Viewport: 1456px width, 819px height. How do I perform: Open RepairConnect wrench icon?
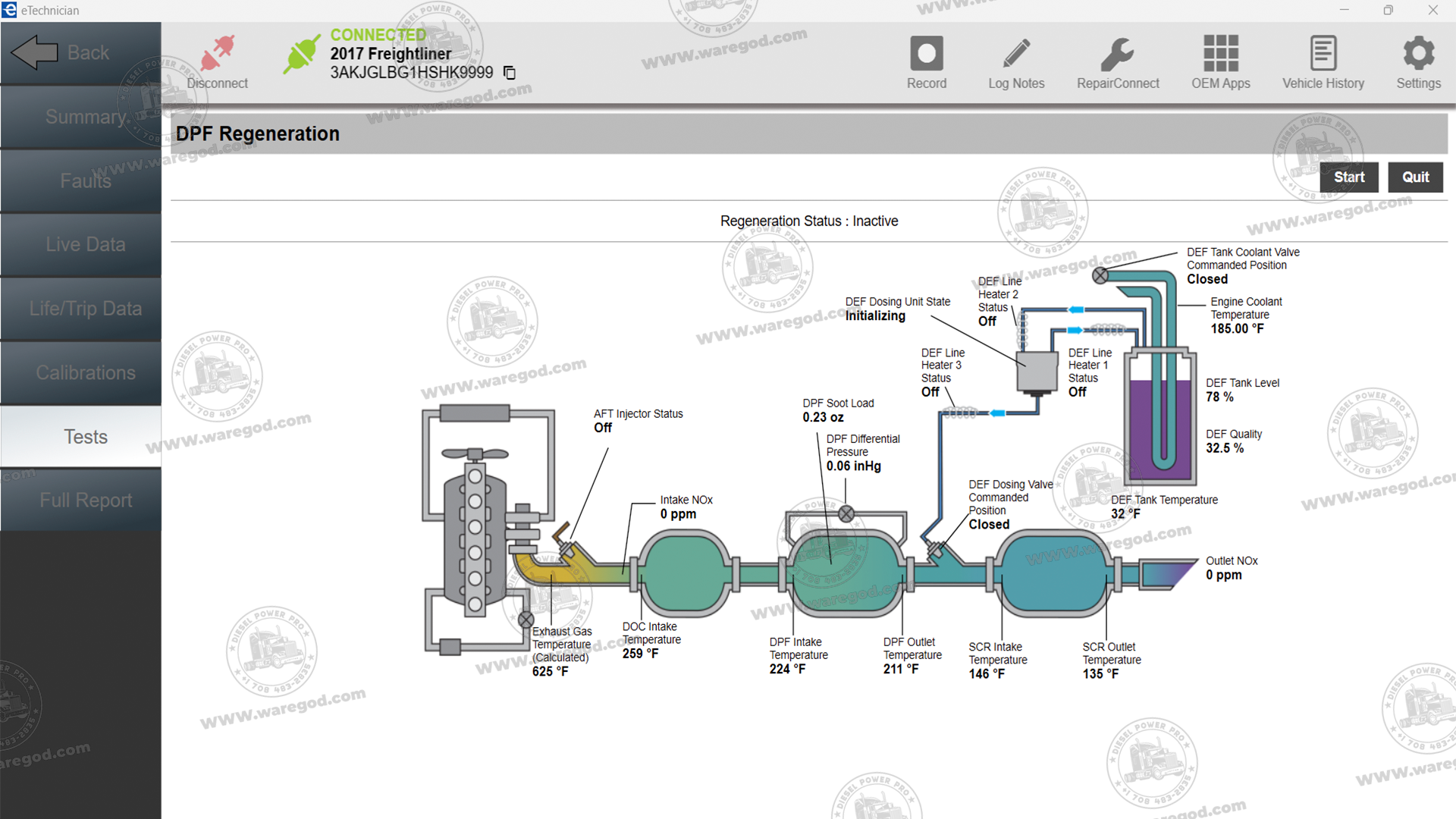(1117, 54)
